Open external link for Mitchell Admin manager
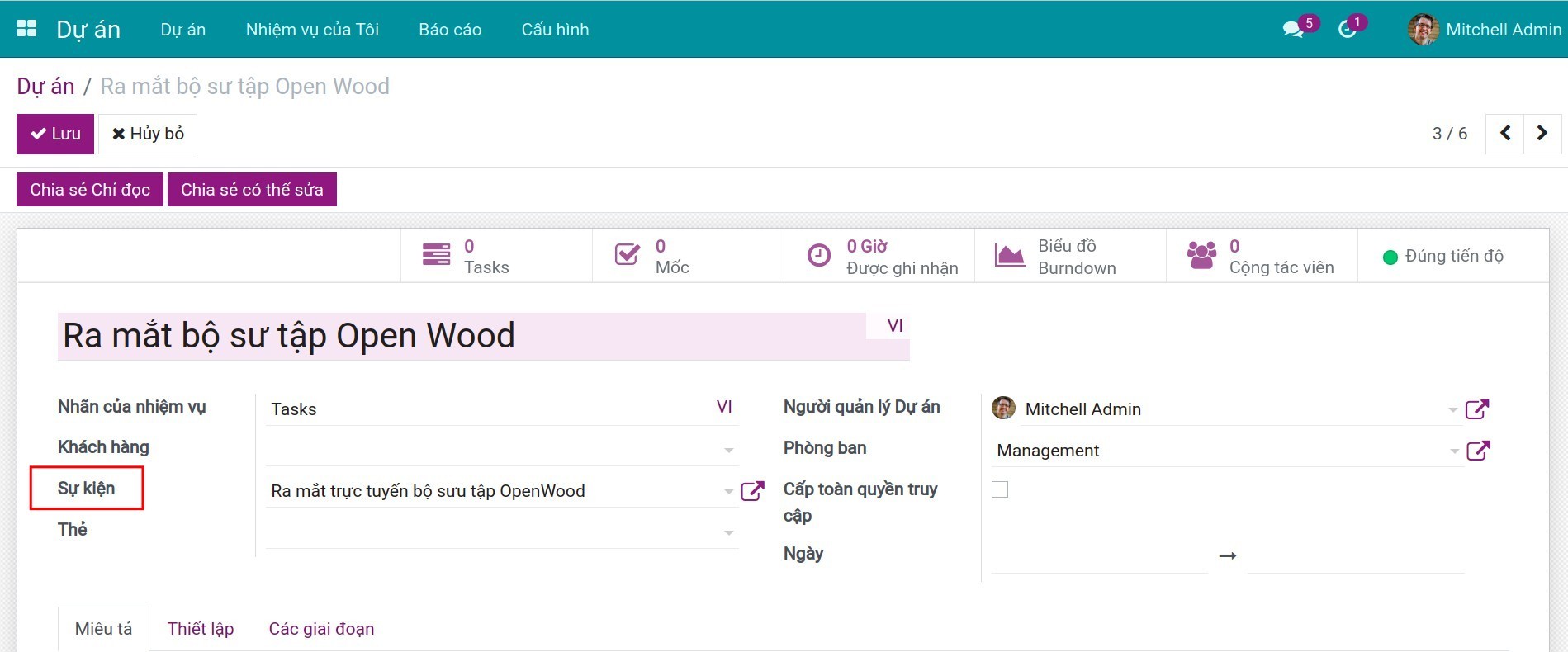 point(1476,409)
